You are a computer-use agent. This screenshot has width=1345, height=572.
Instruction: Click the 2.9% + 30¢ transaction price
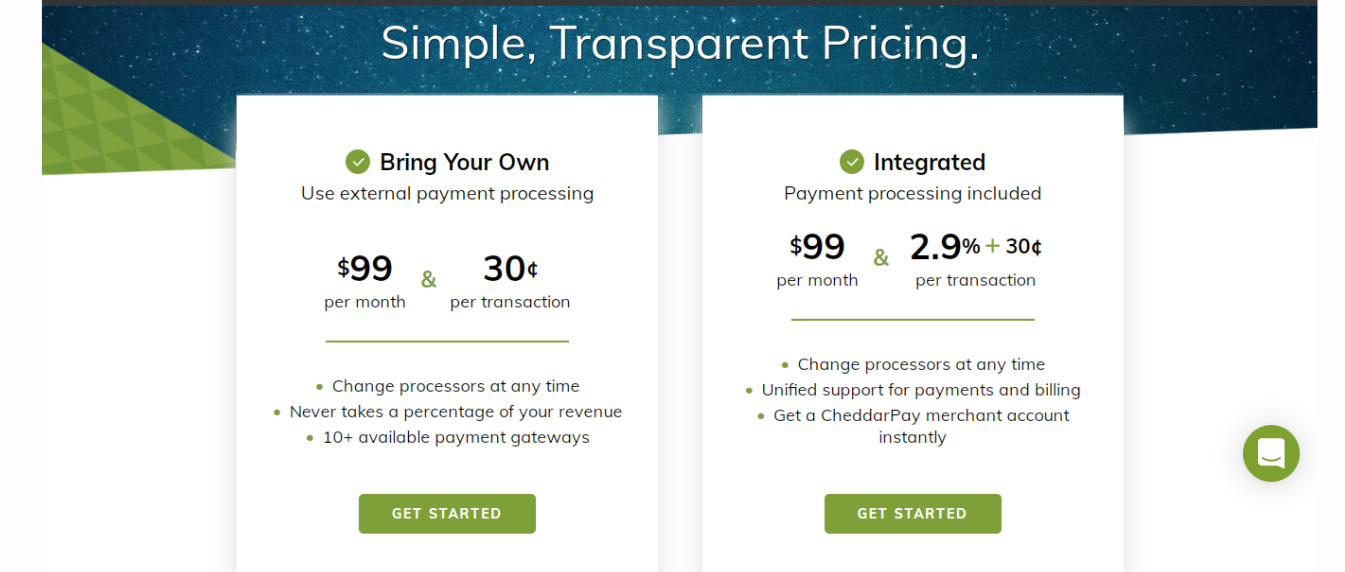(x=975, y=258)
